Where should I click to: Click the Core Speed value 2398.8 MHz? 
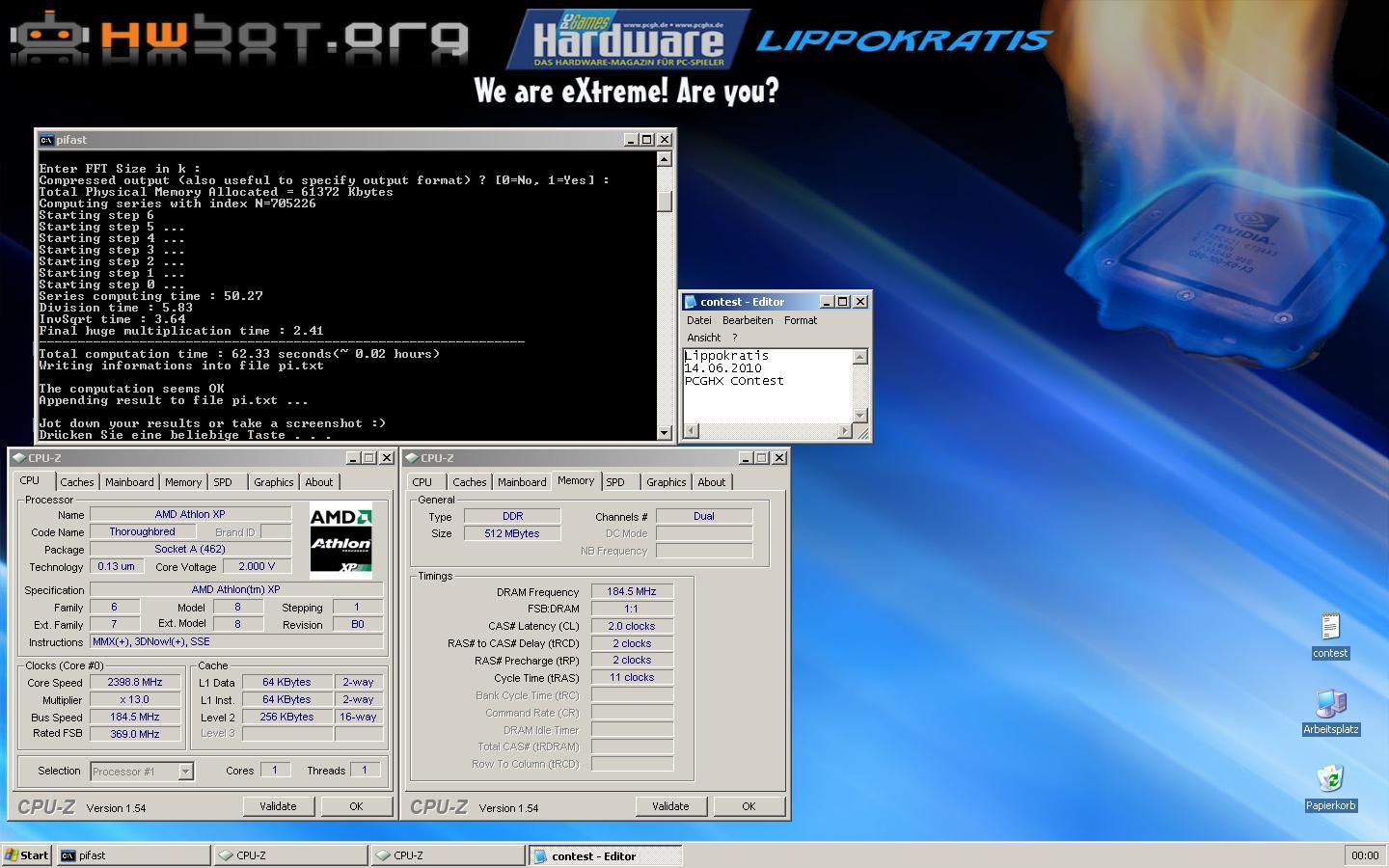[x=135, y=682]
